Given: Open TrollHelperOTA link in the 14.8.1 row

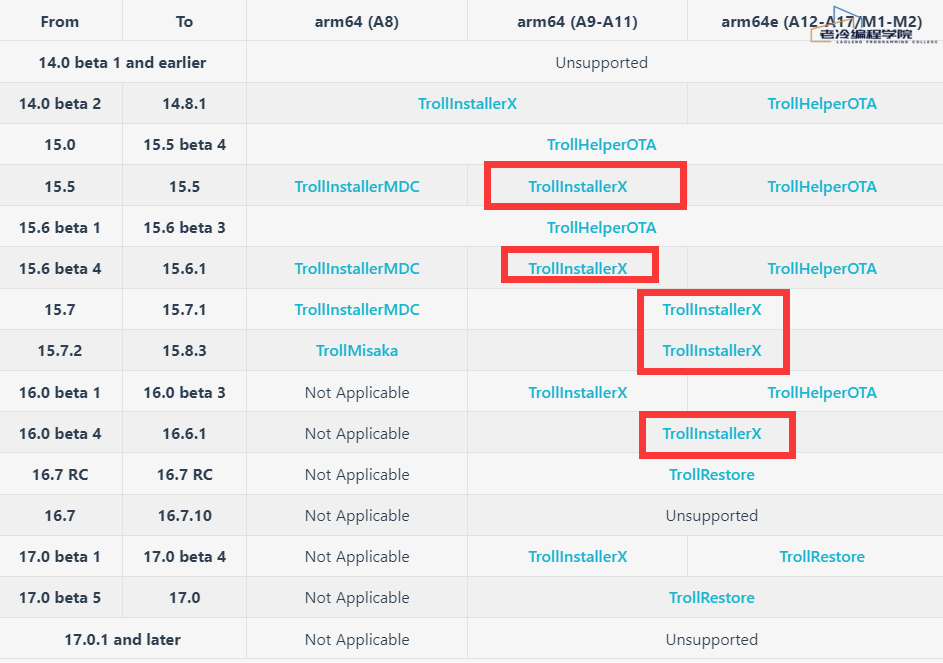Looking at the screenshot, I should 822,103.
